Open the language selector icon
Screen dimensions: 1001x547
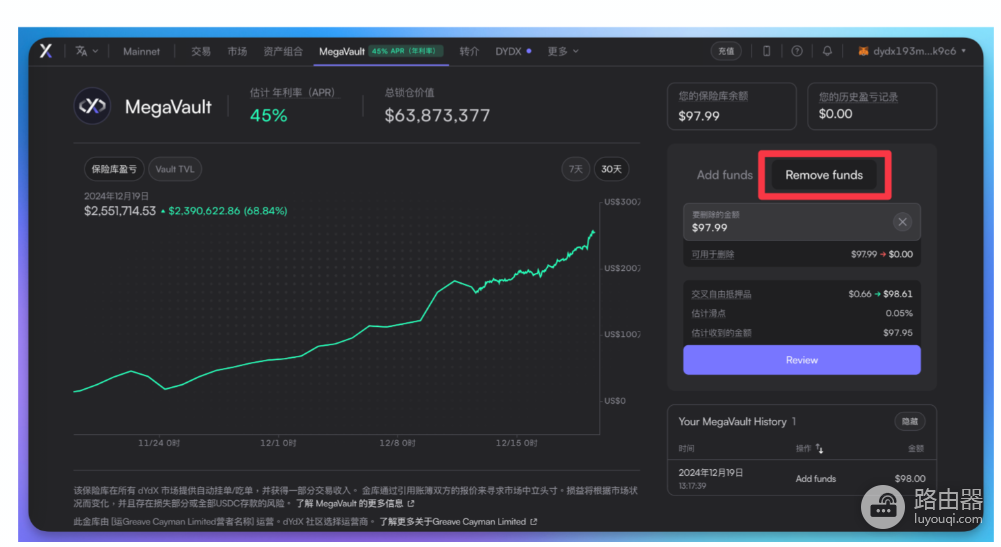coord(81,51)
